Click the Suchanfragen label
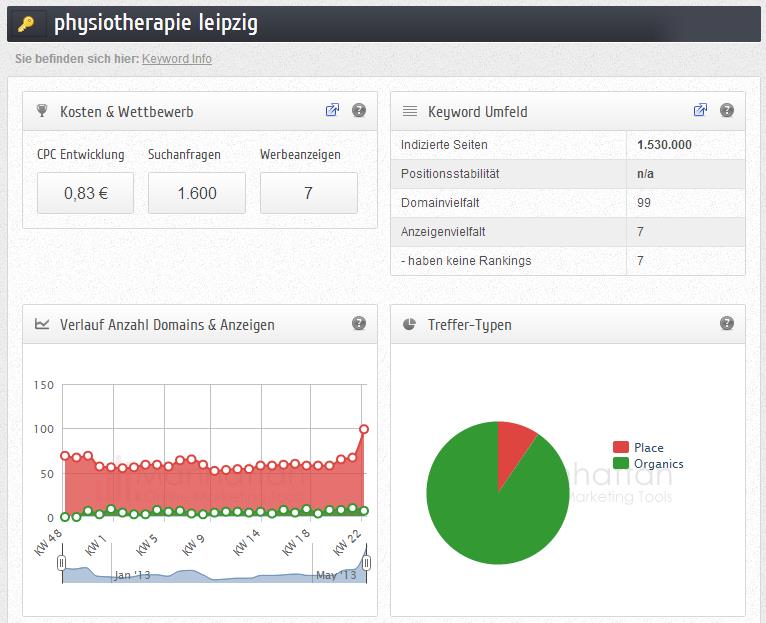Image resolution: width=766 pixels, height=623 pixels. [x=184, y=154]
